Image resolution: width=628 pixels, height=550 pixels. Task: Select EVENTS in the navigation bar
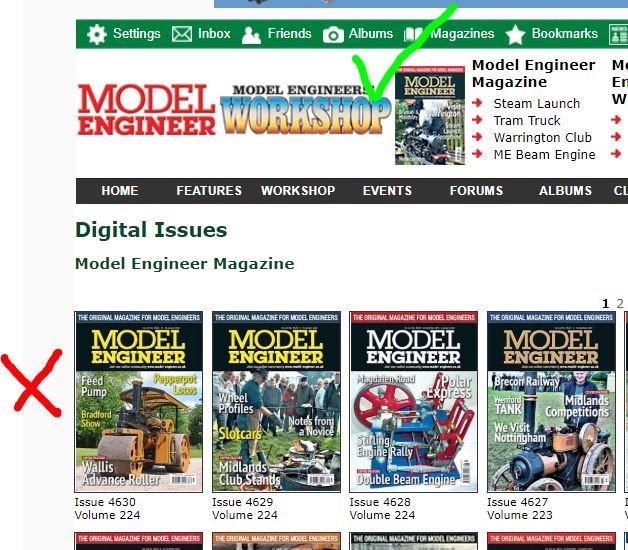(387, 191)
